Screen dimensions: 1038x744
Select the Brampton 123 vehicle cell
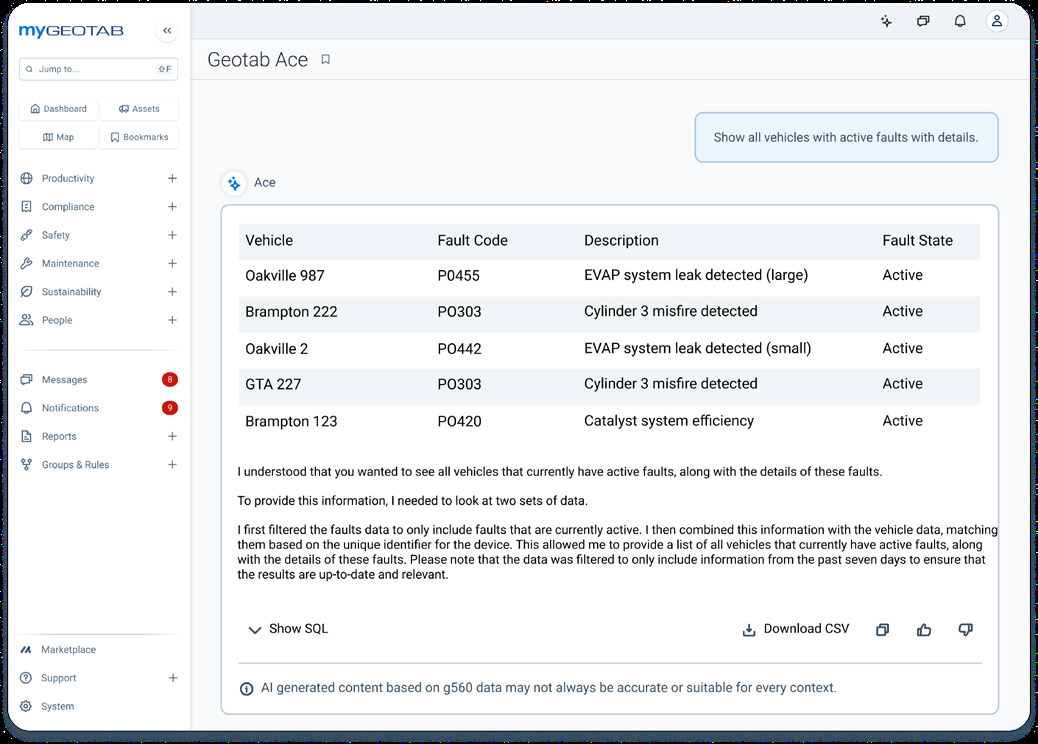pos(291,422)
